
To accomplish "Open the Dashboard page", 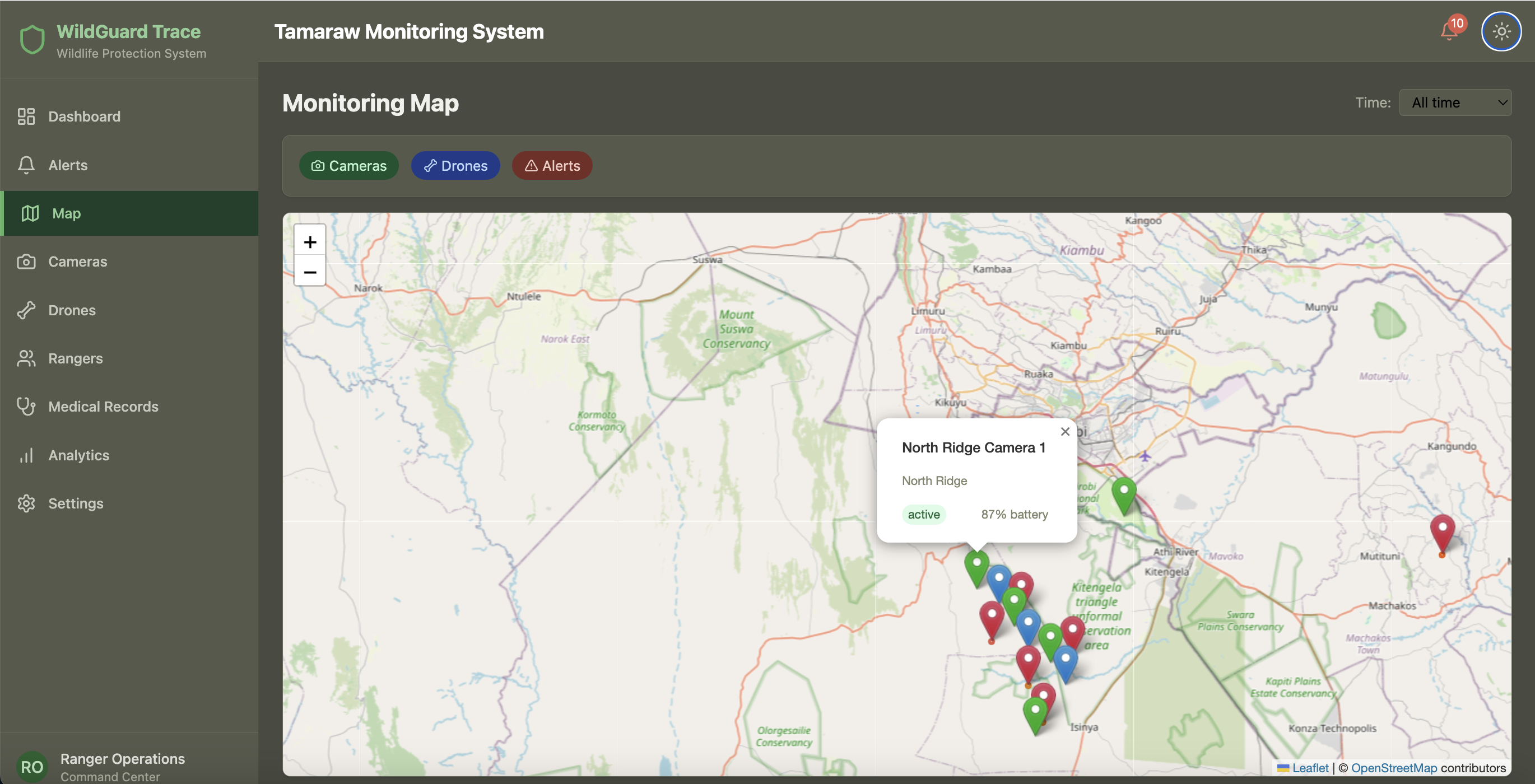I will tap(84, 116).
